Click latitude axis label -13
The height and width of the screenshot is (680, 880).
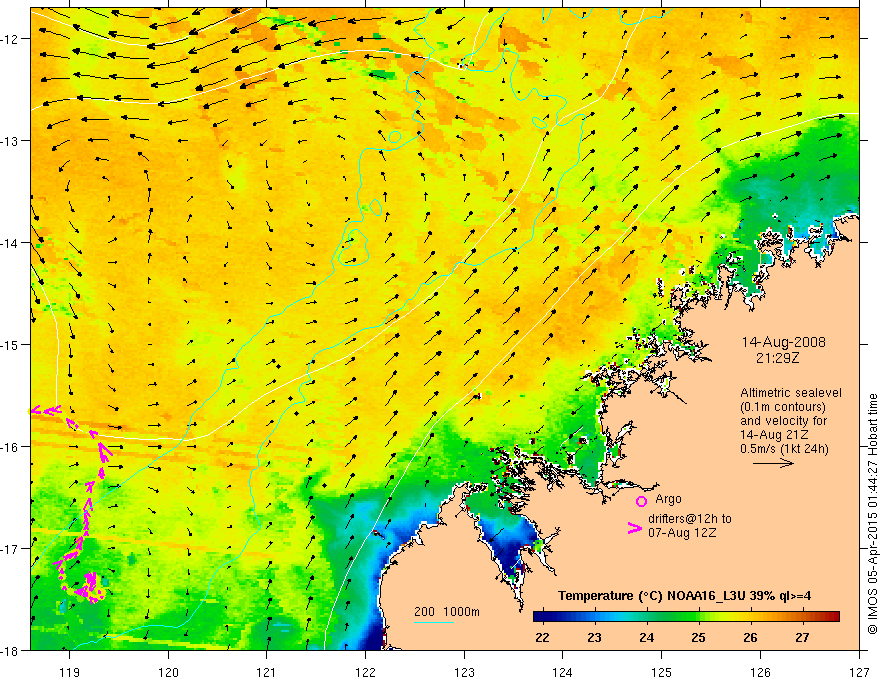9,141
